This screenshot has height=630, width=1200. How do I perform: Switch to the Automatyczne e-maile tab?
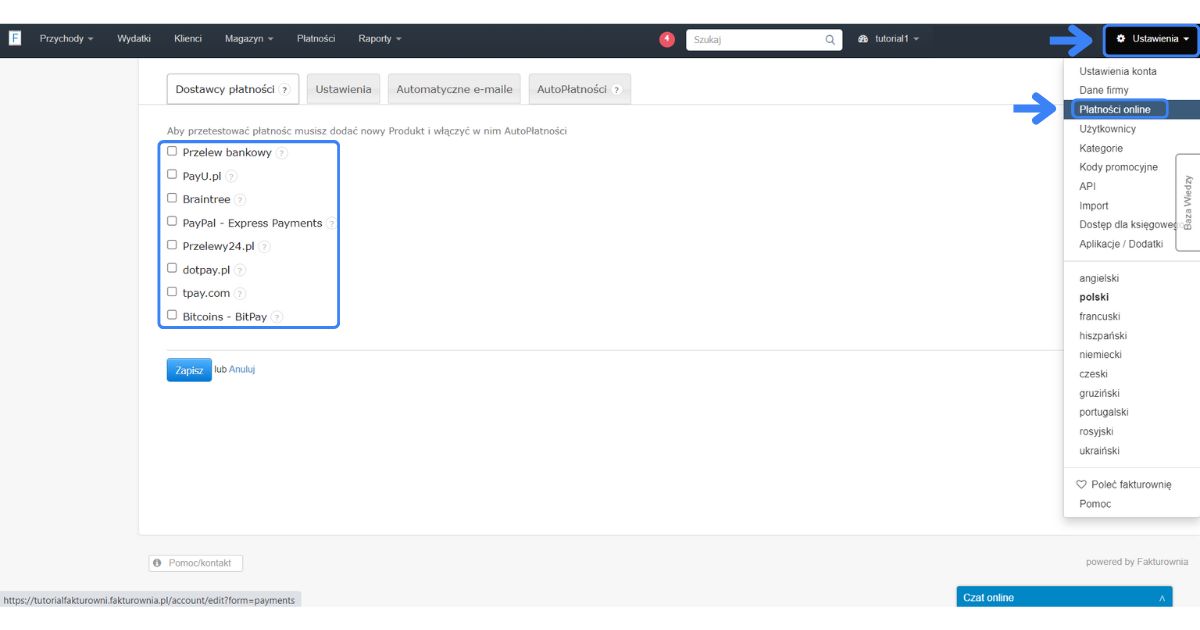coord(454,89)
